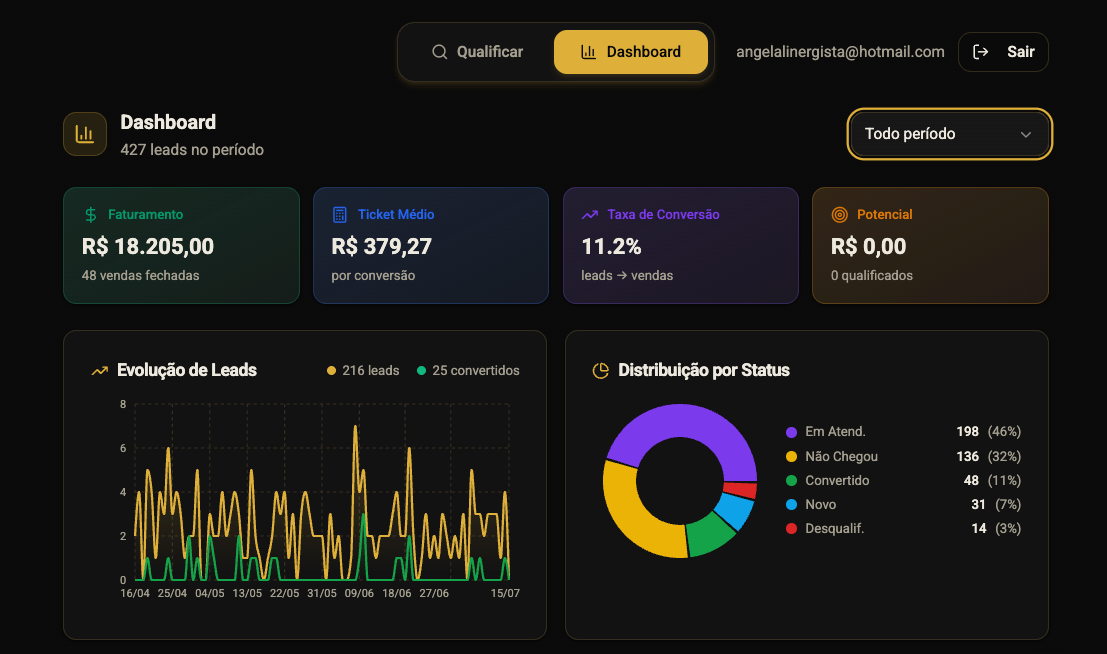Click the Dashboard page heading

(x=168, y=122)
